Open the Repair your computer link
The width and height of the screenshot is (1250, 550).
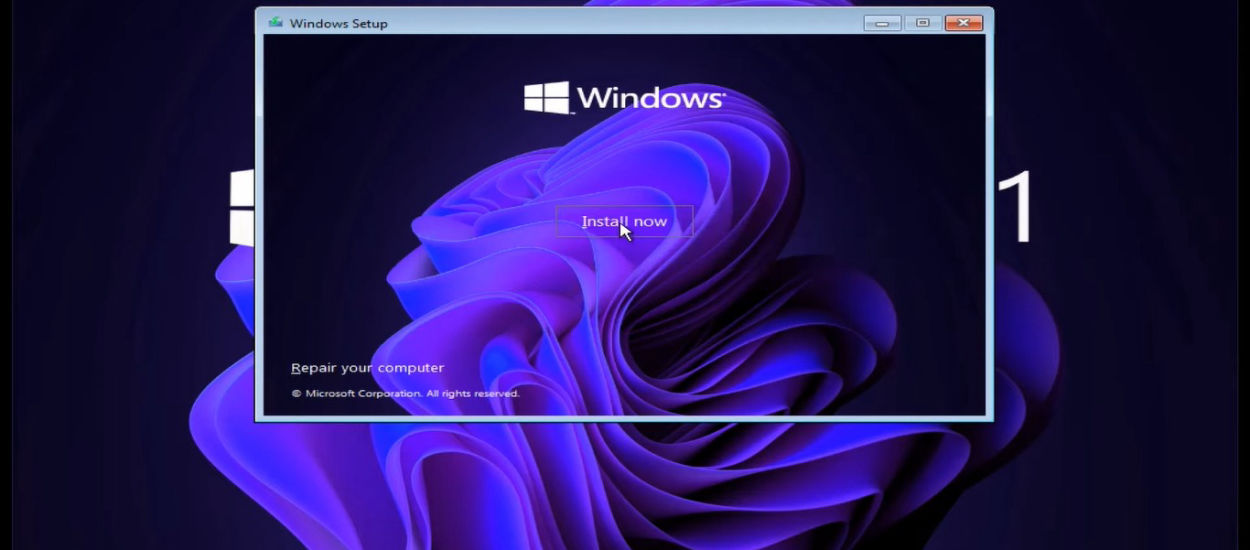pyautogui.click(x=367, y=368)
